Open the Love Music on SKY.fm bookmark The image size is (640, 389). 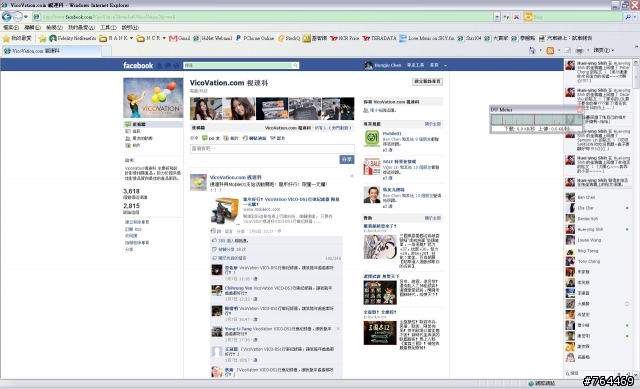[x=427, y=38]
